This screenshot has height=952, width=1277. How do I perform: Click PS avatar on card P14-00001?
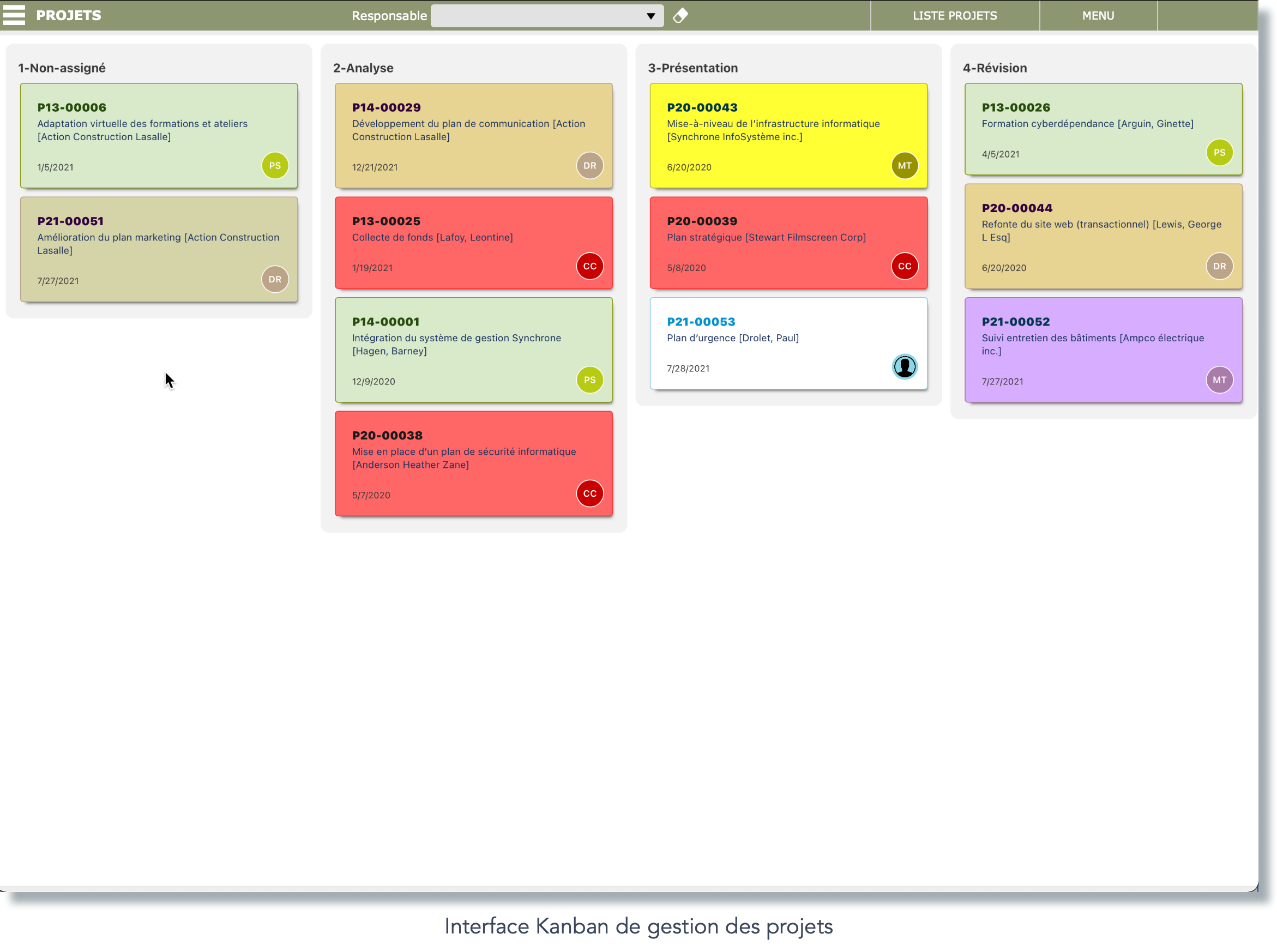point(589,379)
